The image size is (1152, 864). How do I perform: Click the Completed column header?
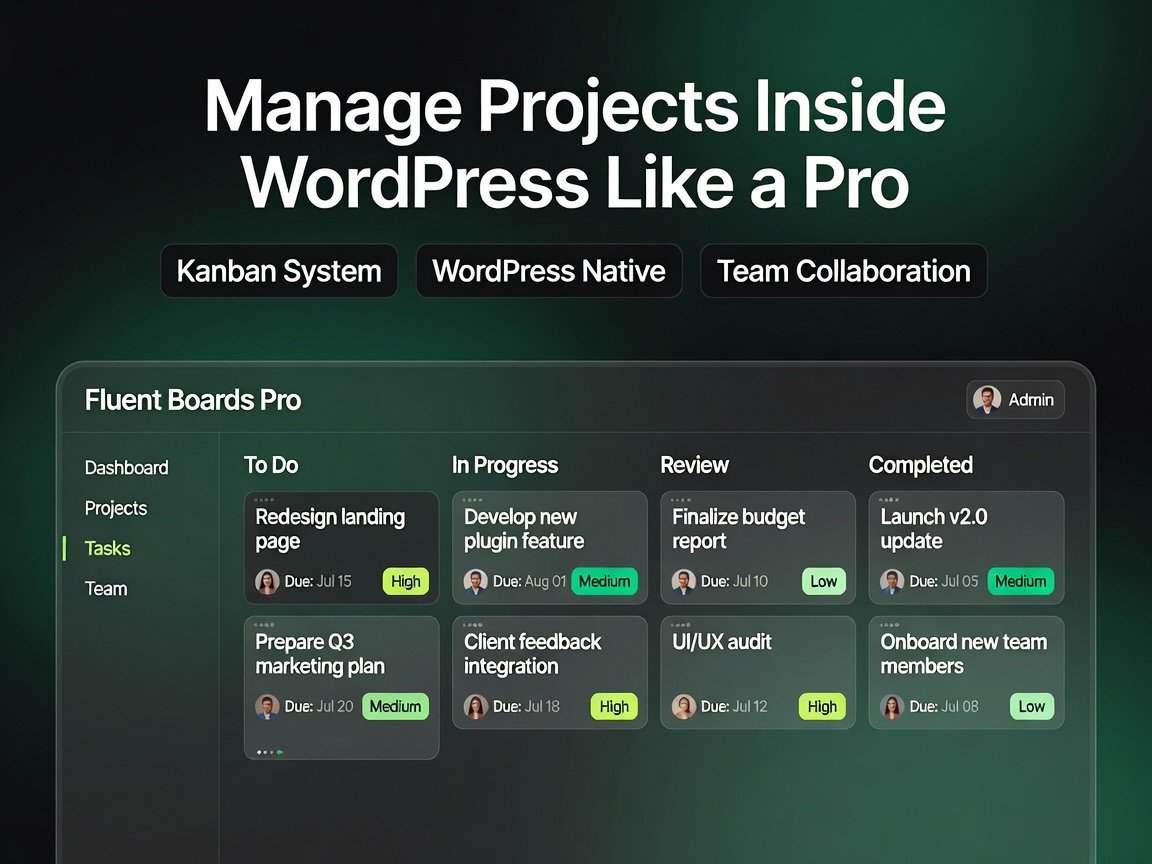point(921,464)
